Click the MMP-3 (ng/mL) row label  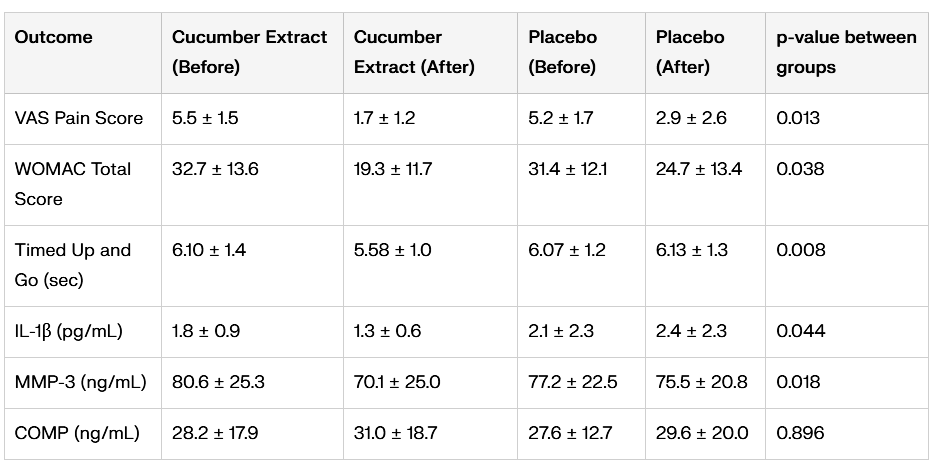[80, 382]
